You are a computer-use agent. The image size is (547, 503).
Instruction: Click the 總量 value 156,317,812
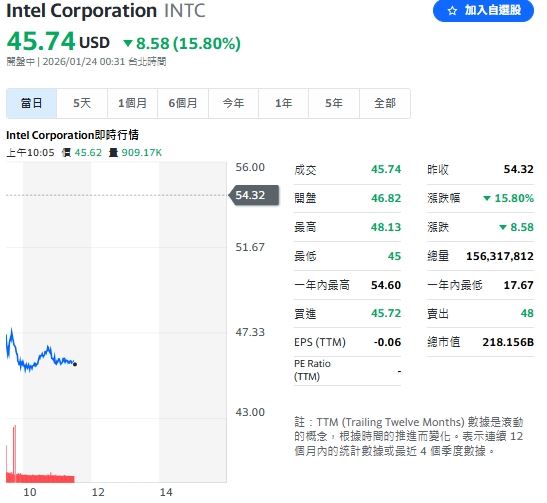coord(500,256)
